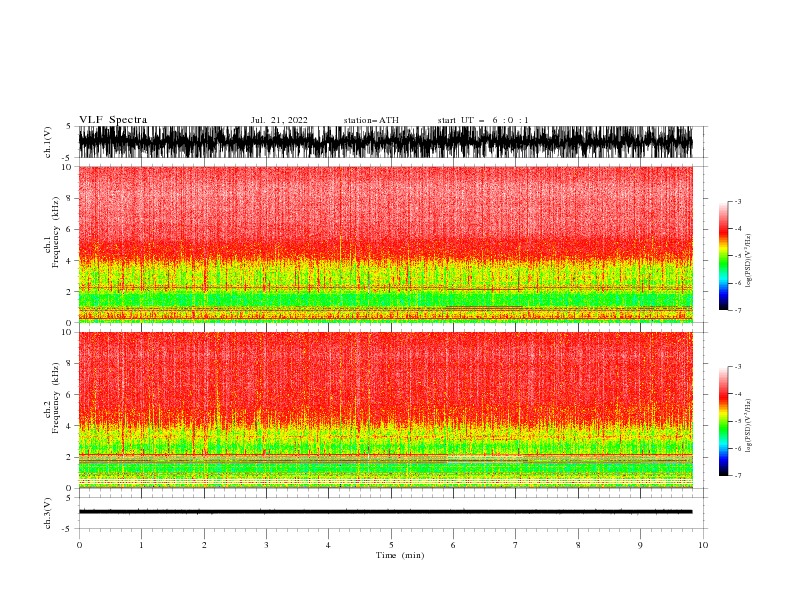The width and height of the screenshot is (792, 612).
Task: Click time axis tick label "3"
Action: (266, 545)
